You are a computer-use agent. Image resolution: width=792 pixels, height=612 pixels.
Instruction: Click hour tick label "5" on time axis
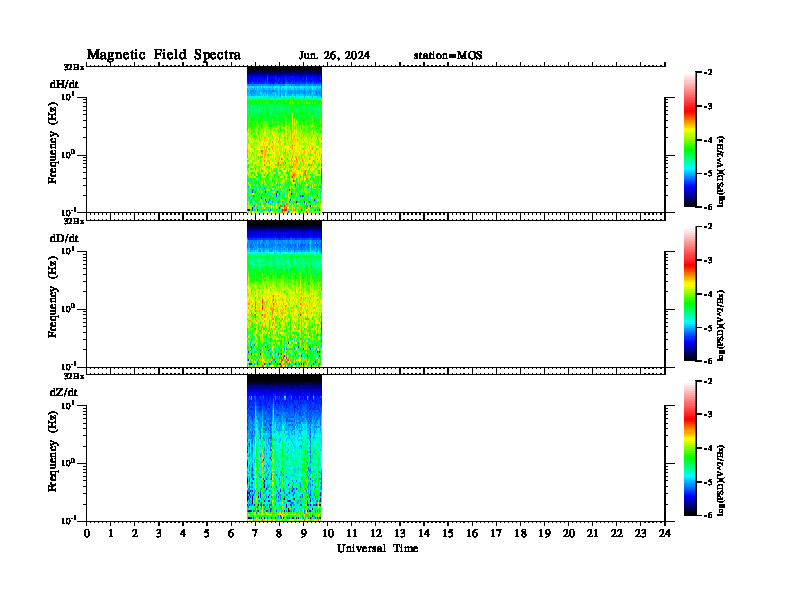pyautogui.click(x=207, y=533)
